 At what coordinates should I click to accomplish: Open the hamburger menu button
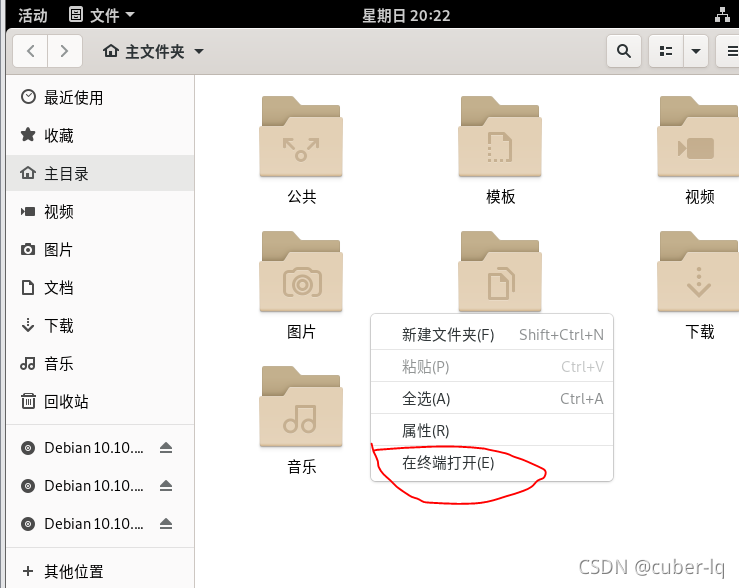[730, 51]
